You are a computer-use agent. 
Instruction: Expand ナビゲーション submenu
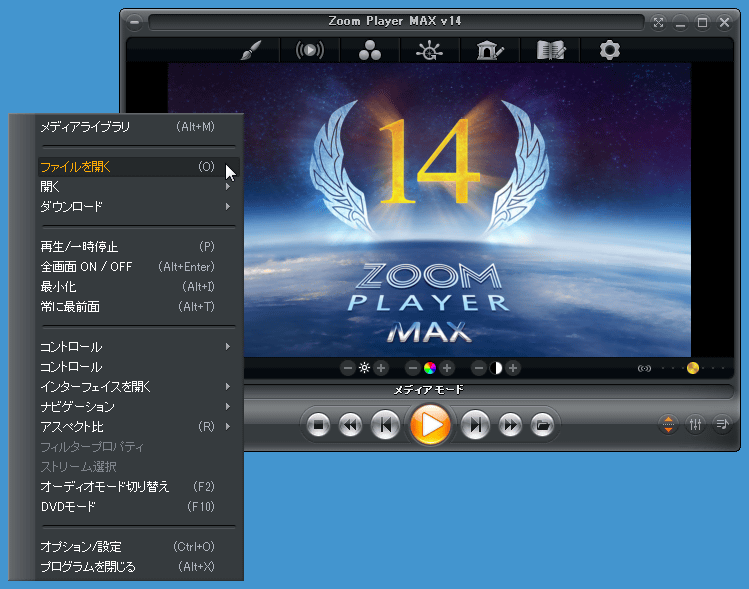point(139,407)
